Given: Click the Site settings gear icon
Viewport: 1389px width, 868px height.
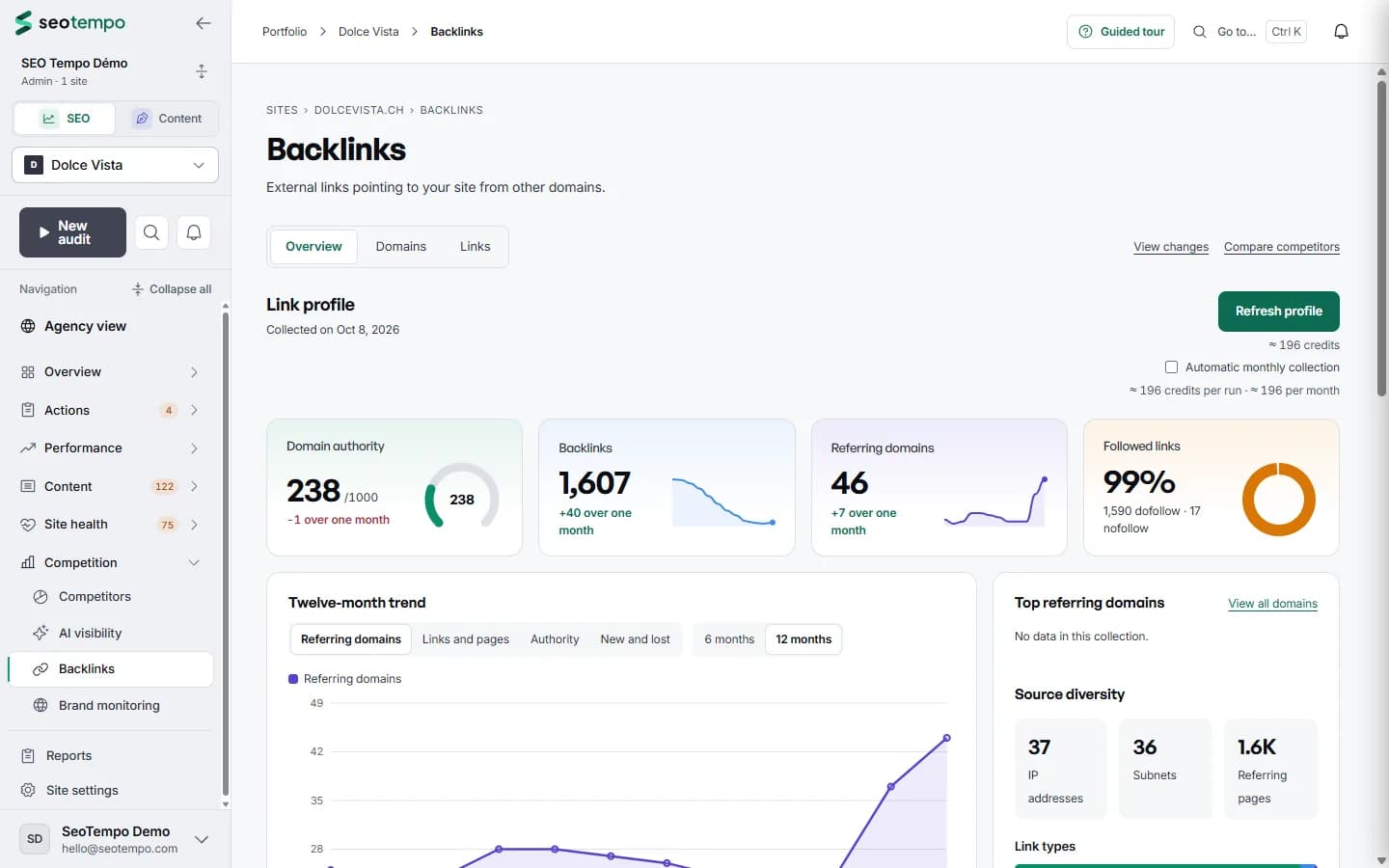Looking at the screenshot, I should click(28, 790).
